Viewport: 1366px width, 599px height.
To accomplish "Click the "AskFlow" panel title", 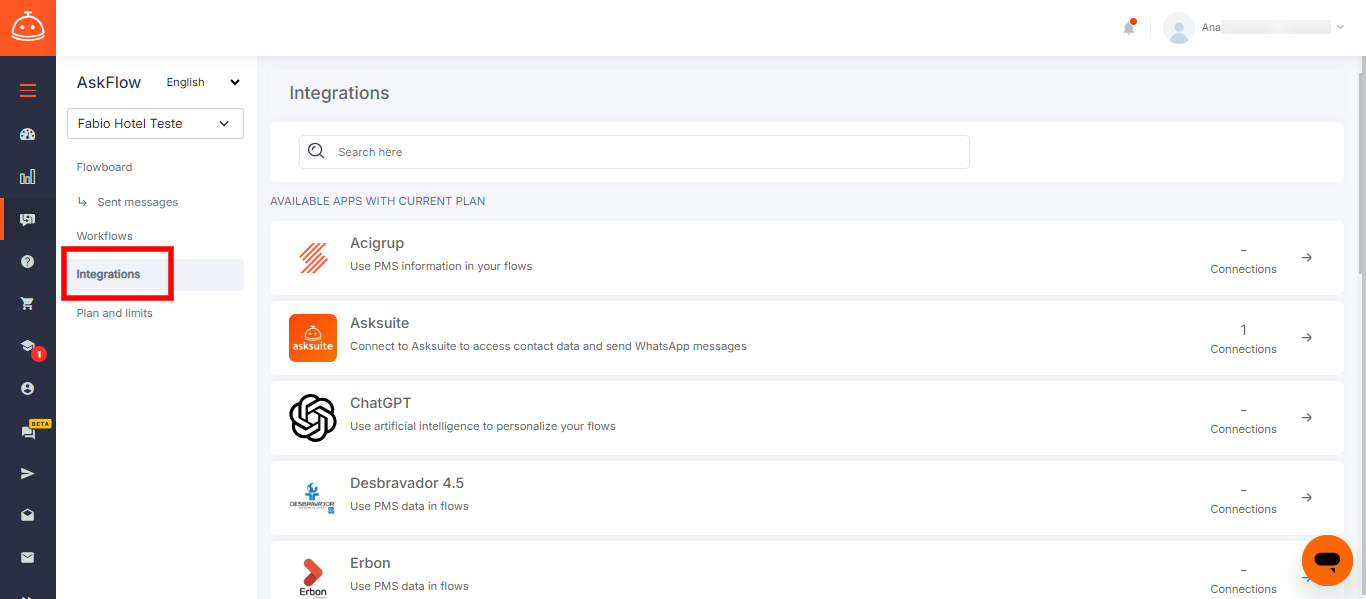I will [109, 82].
